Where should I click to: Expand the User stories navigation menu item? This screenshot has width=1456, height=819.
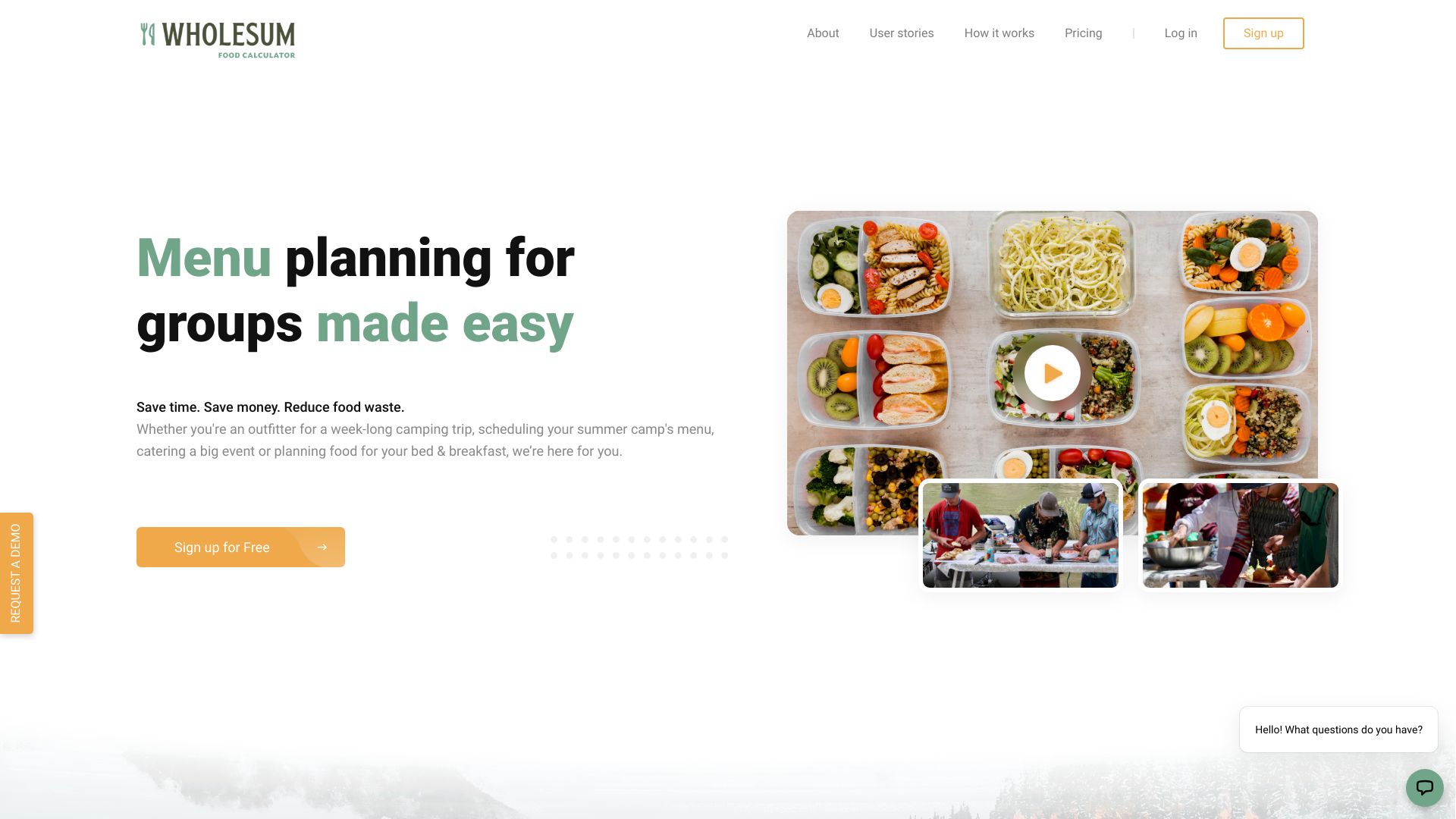[901, 33]
